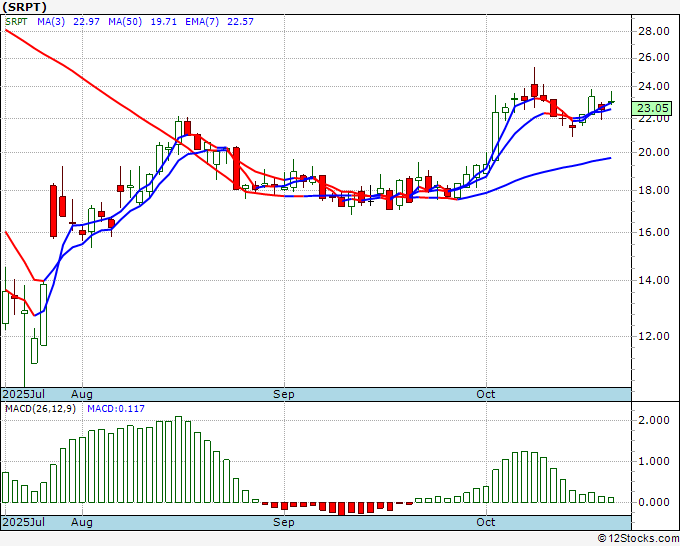Click the EMA(7) legend label
This screenshot has height=546, width=680.
click(x=202, y=22)
